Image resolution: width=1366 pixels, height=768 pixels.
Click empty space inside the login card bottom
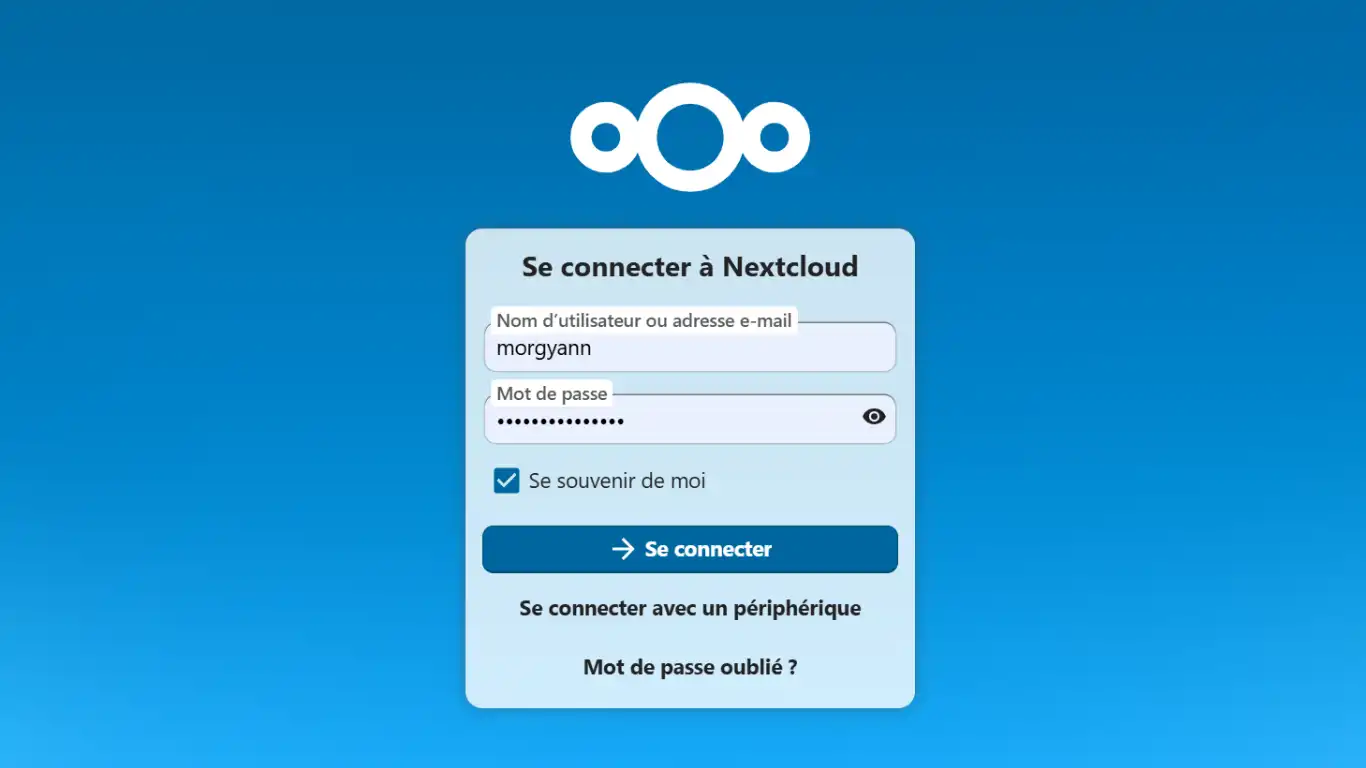coord(690,695)
